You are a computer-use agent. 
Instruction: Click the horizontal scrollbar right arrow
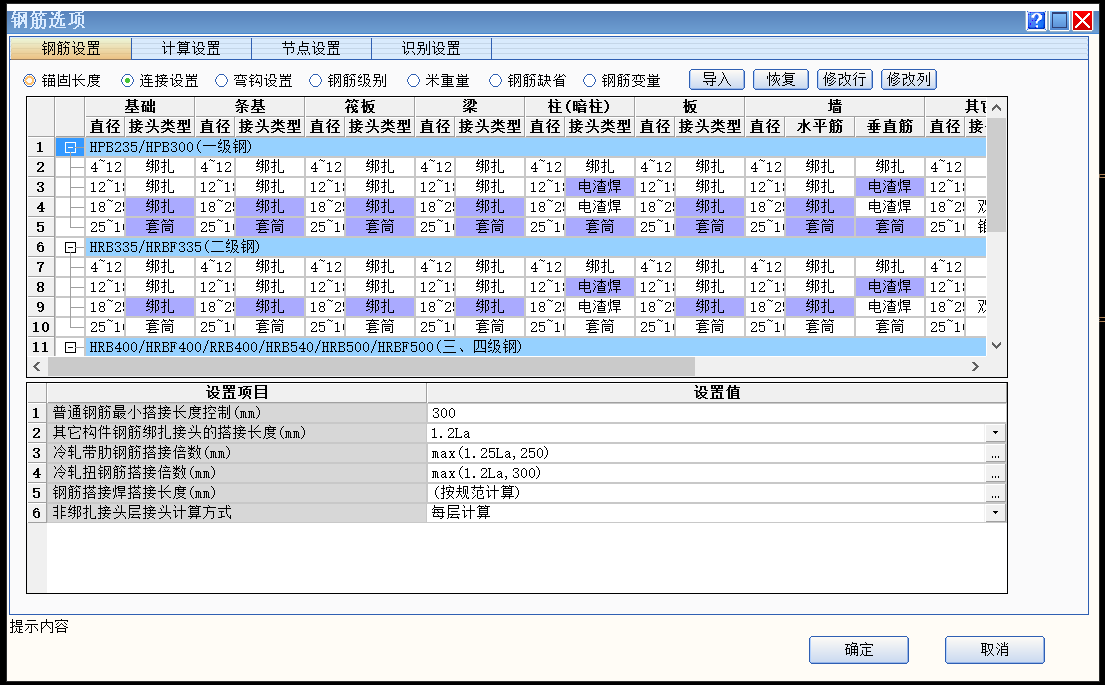coord(975,366)
